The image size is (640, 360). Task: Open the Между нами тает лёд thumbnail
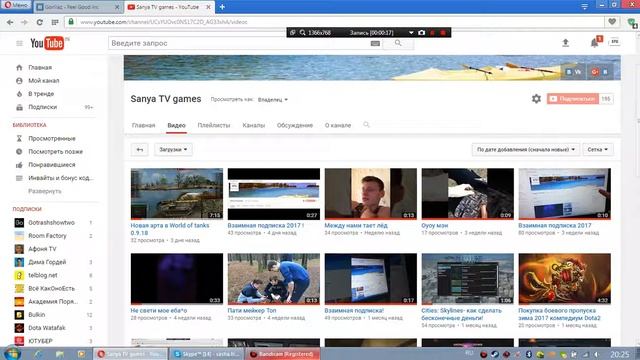(x=371, y=194)
